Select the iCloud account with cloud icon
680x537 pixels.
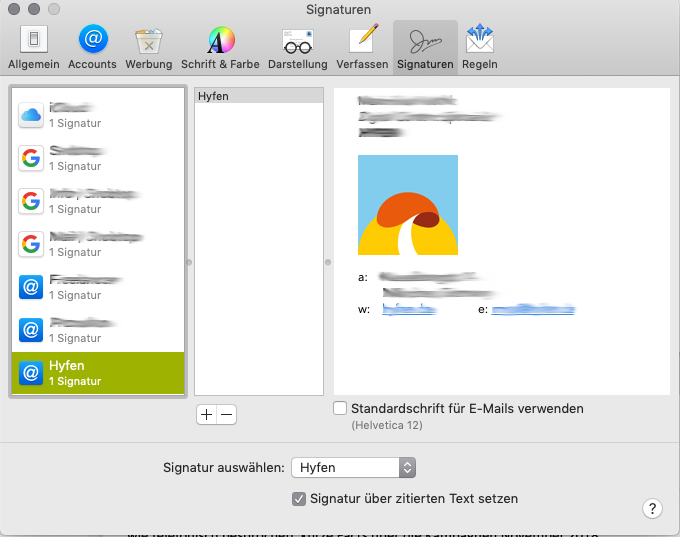(98, 115)
